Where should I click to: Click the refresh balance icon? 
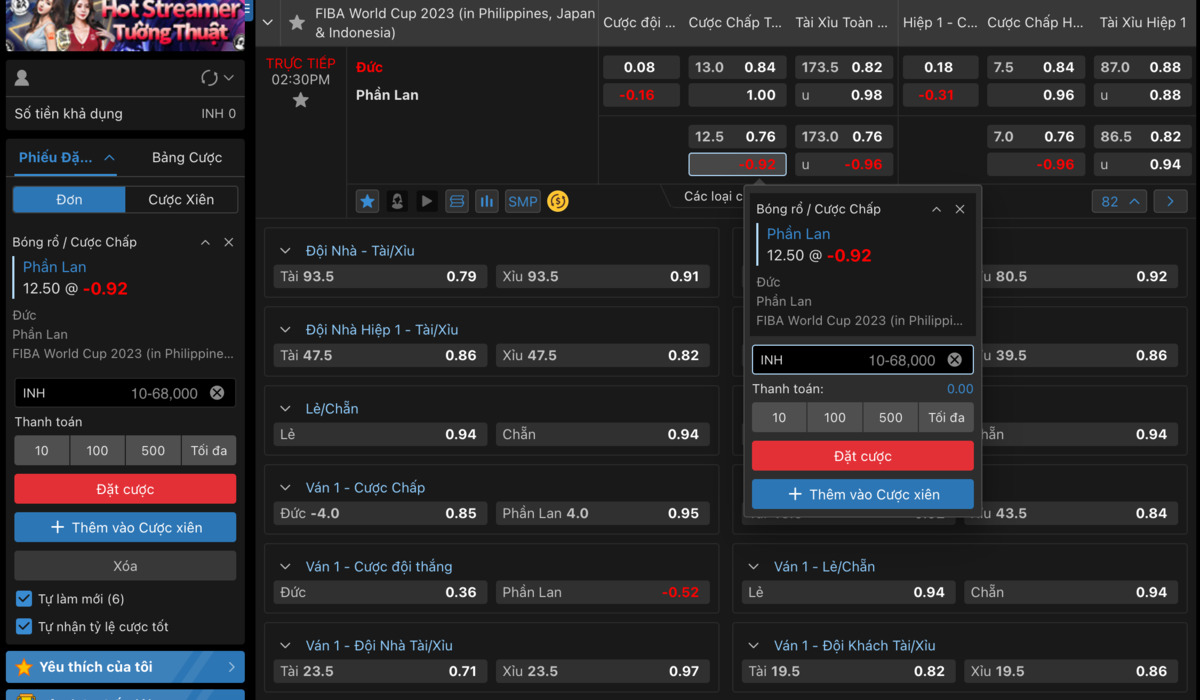click(209, 78)
